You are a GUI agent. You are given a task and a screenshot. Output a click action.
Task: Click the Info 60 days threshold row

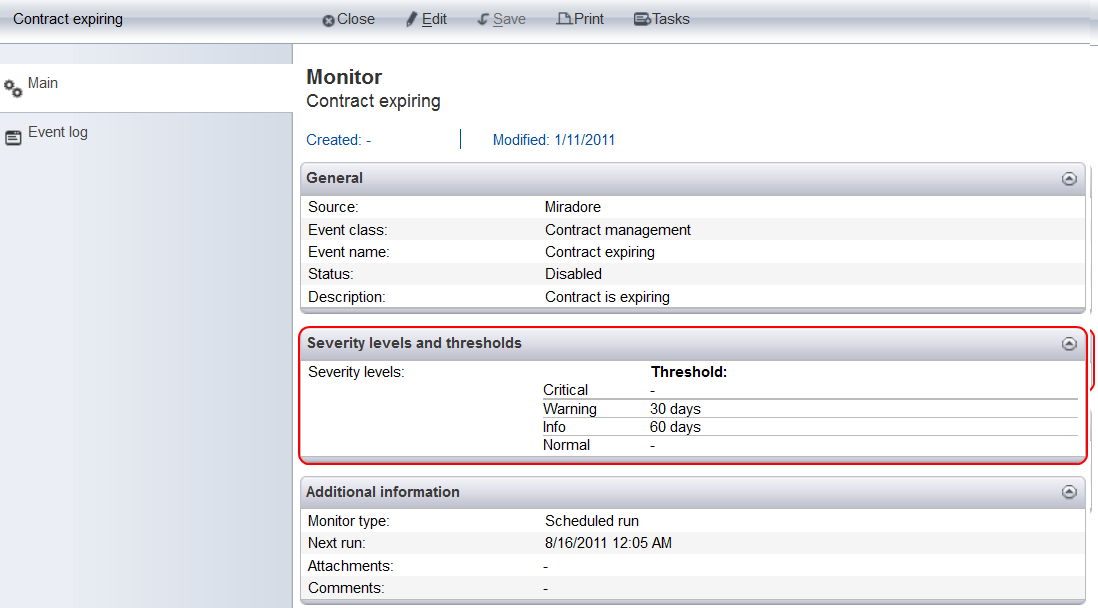(675, 427)
